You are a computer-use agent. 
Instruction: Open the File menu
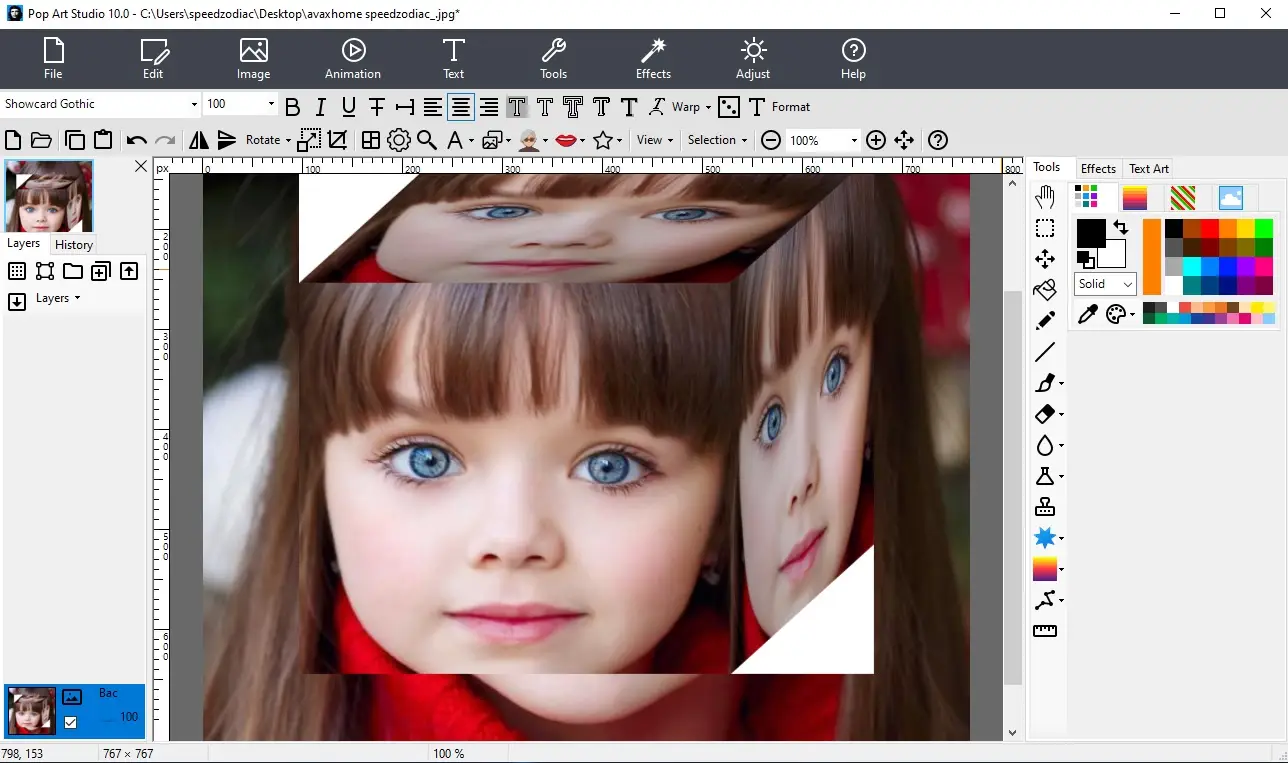(53, 59)
